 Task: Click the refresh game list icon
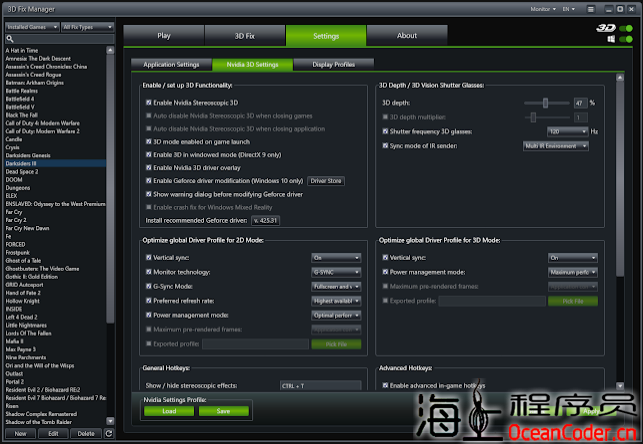click(109, 433)
